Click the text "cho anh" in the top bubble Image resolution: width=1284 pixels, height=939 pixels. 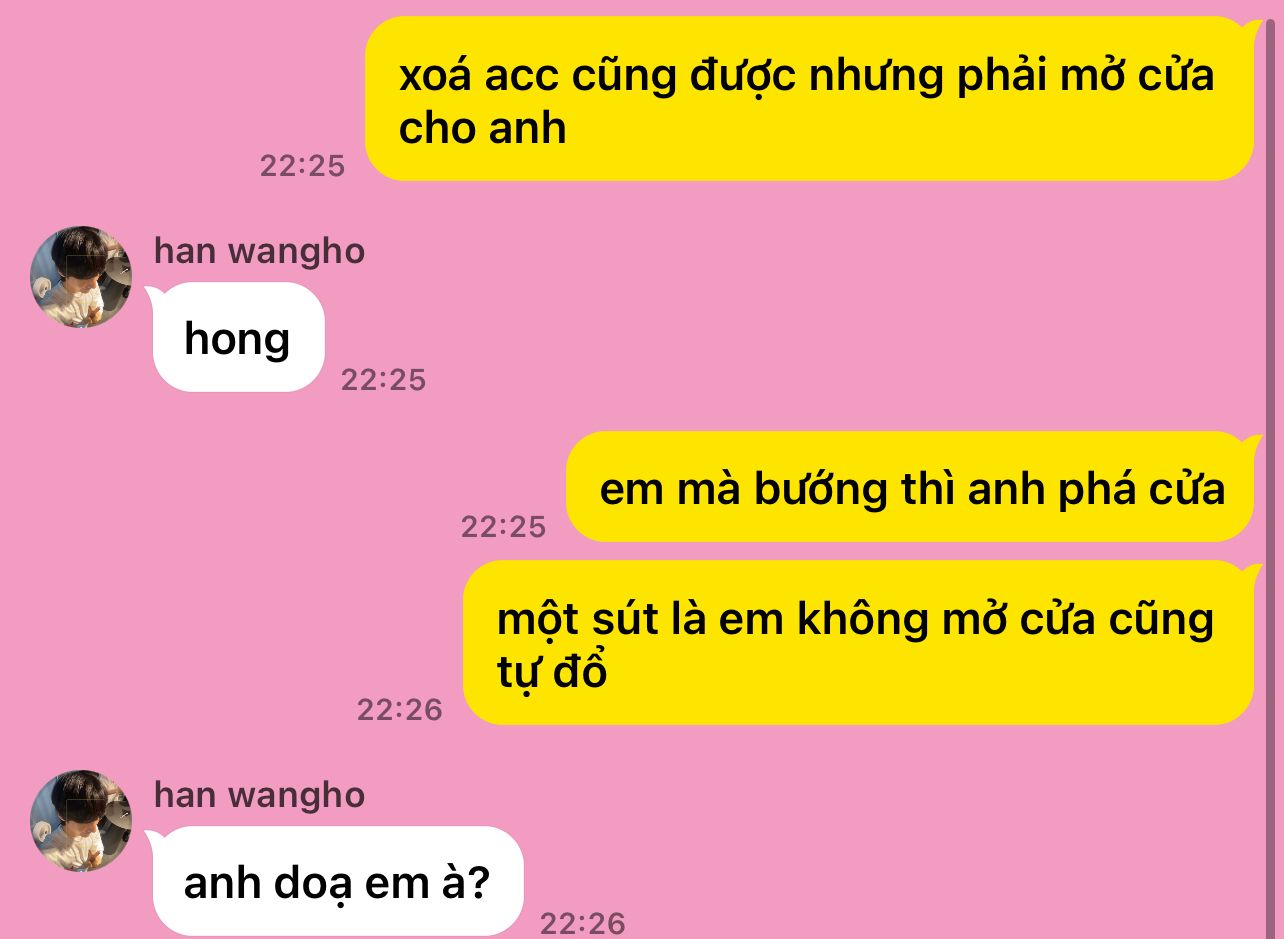click(x=483, y=129)
